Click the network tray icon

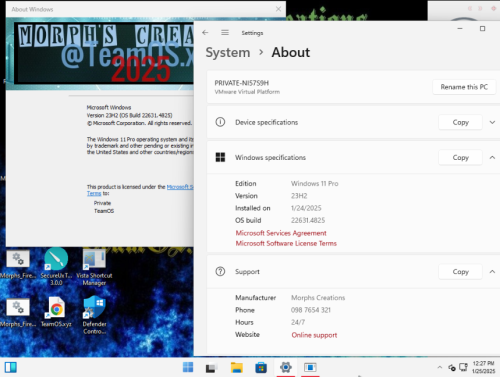463,367
